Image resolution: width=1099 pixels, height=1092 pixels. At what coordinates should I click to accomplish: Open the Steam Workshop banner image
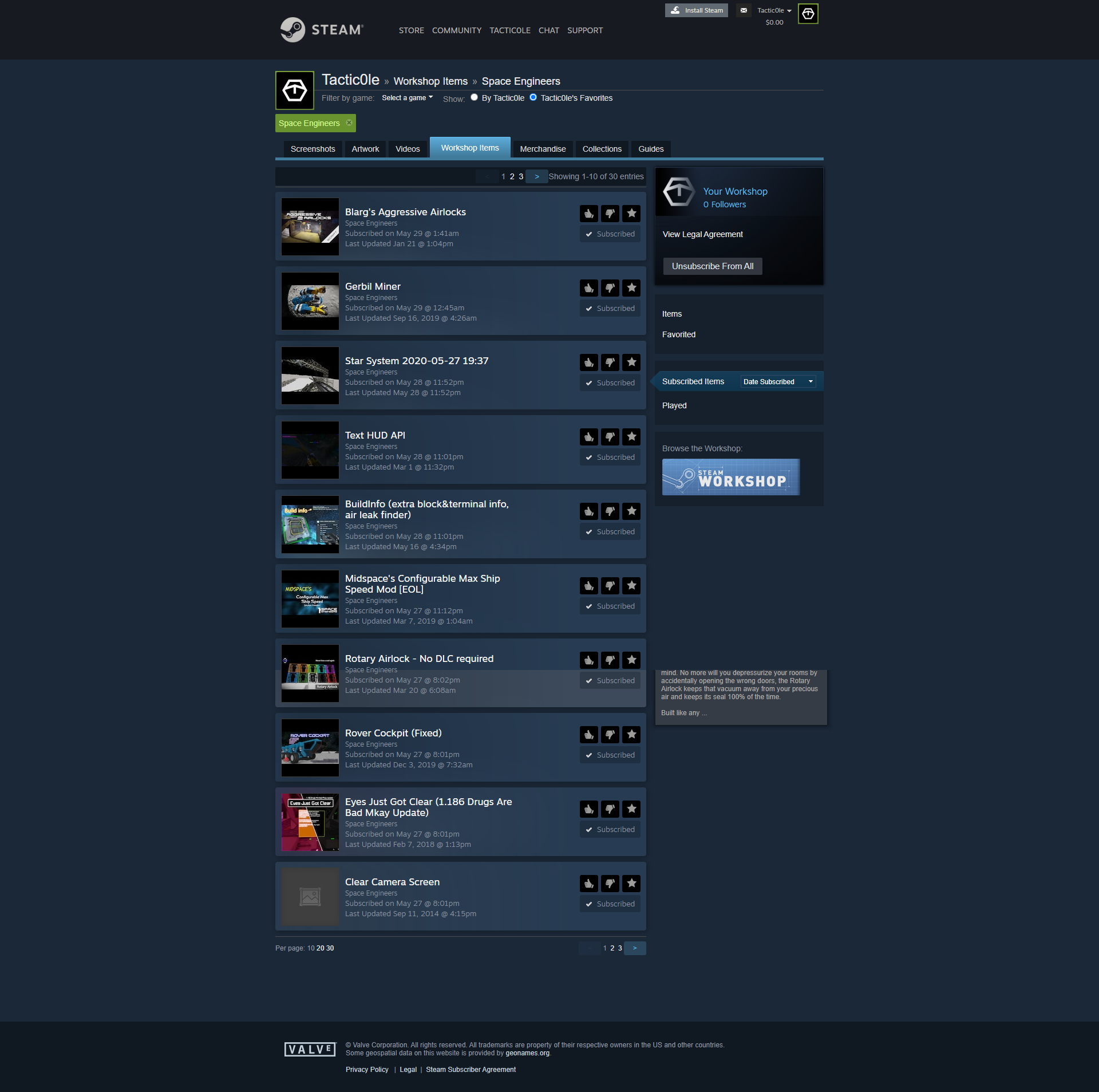point(730,477)
